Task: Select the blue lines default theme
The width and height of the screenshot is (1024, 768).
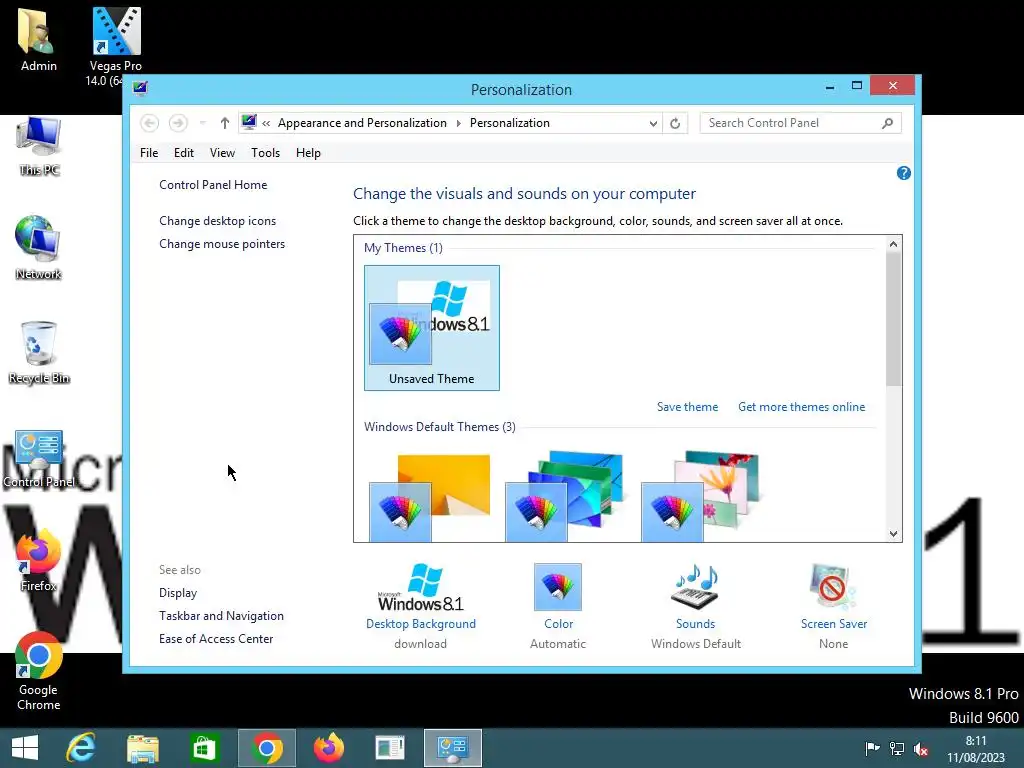Action: (x=565, y=496)
